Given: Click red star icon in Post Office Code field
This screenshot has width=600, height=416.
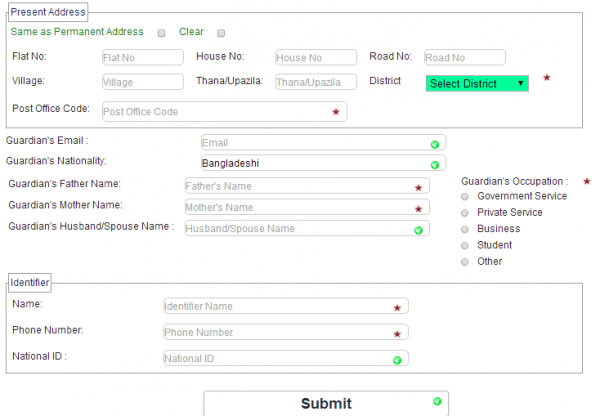Looking at the screenshot, I should [x=336, y=112].
